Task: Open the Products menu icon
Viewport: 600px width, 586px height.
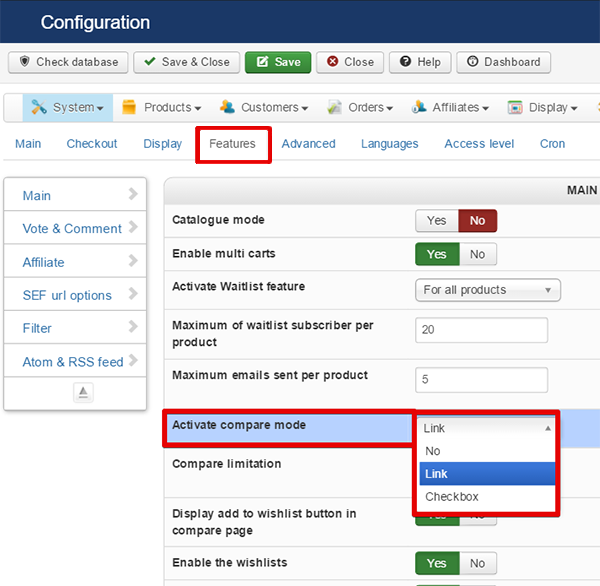Action: [129, 107]
